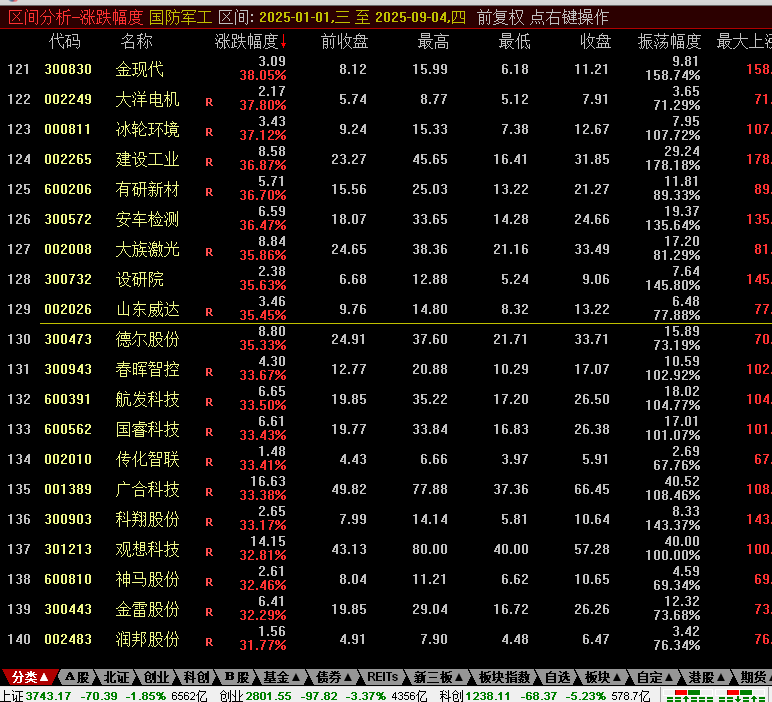The height and width of the screenshot is (702, 772).
Task: Click the R marker for 山东威达
Action: 209,313
